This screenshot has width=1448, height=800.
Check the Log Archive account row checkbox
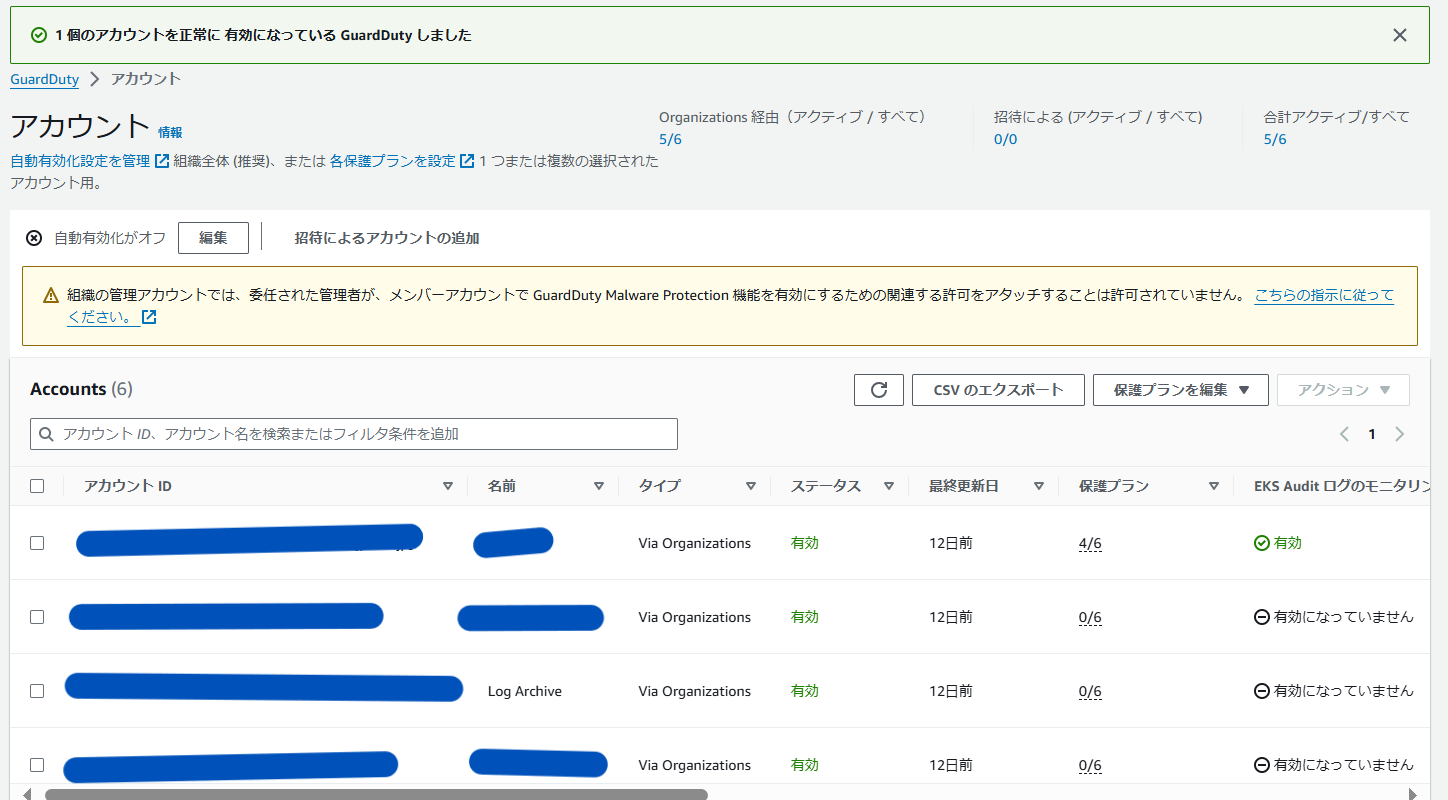[x=37, y=690]
